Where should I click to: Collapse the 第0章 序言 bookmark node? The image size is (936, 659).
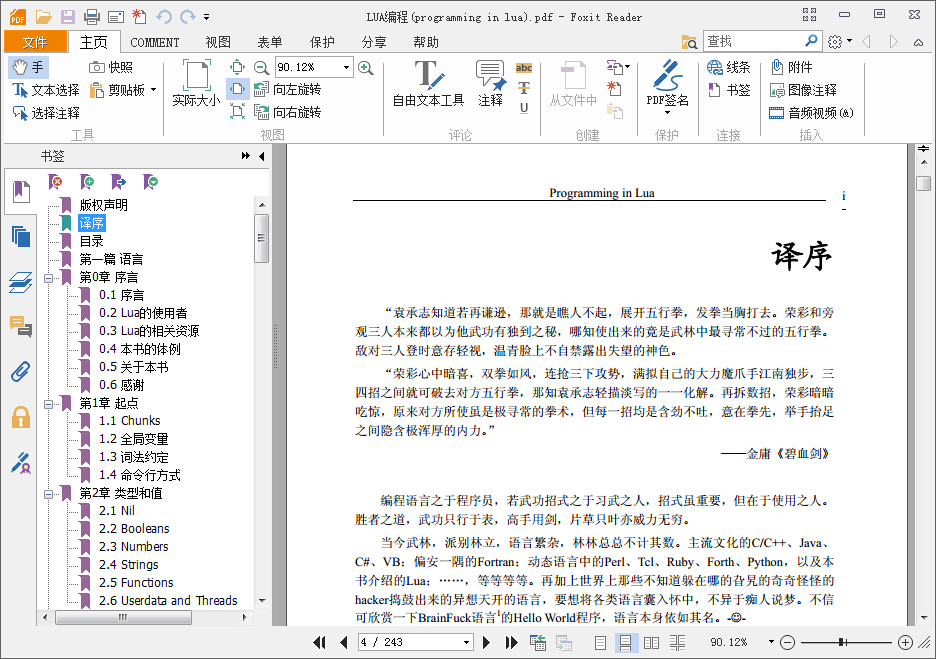click(x=48, y=277)
